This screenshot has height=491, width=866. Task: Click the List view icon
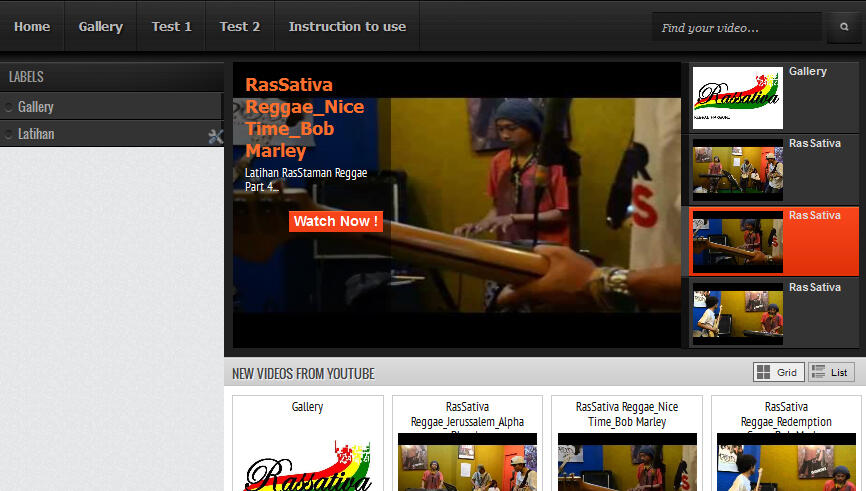[x=819, y=372]
